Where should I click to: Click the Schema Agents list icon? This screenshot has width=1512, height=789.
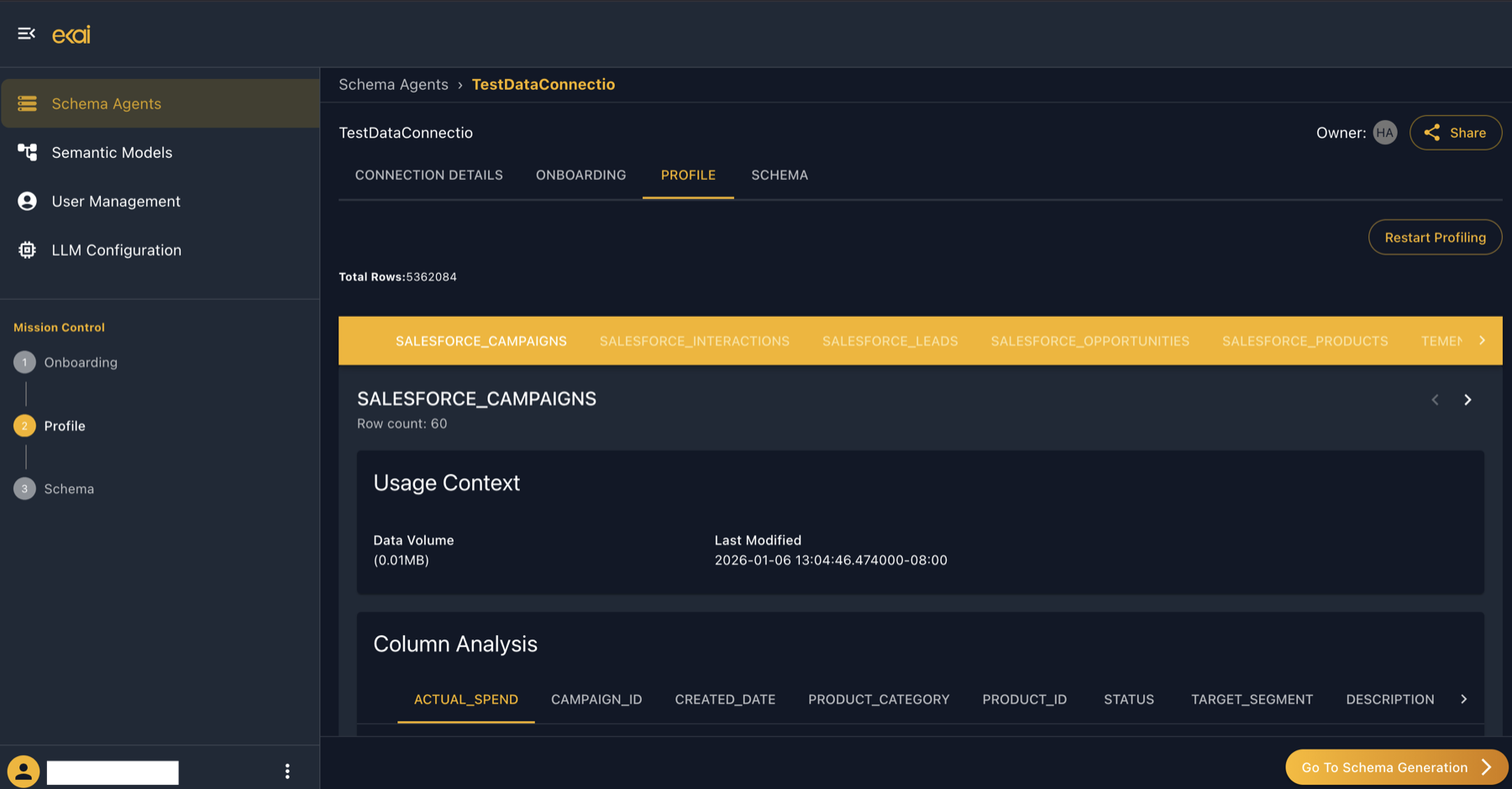(27, 103)
